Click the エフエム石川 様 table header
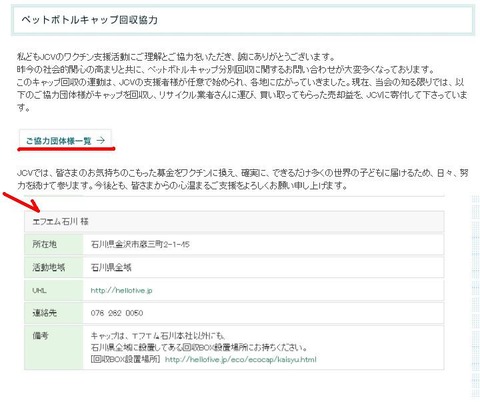Viewport: 480px width, 402px height. tap(234, 221)
